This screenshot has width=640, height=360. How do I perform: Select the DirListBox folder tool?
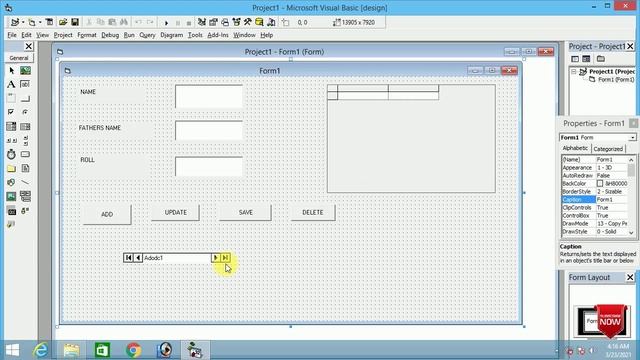click(11, 169)
